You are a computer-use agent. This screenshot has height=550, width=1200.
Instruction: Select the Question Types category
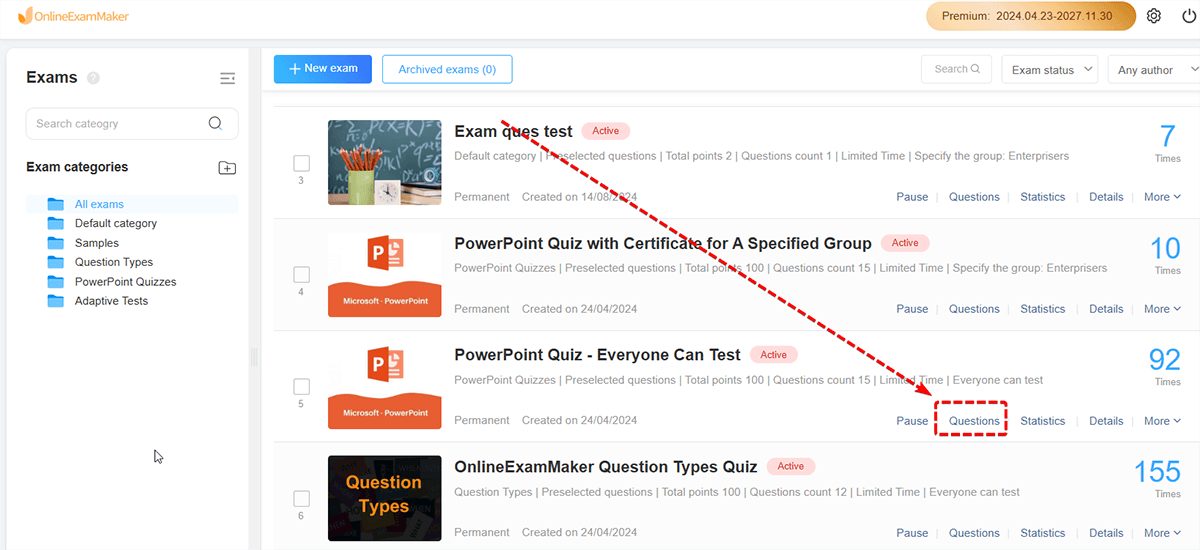click(x=113, y=262)
